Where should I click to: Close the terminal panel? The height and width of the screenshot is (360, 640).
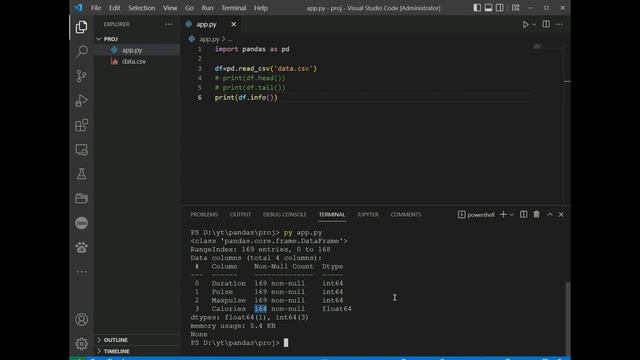pos(561,214)
